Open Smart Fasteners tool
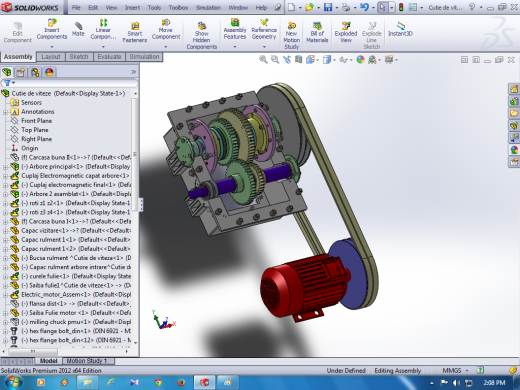The image size is (520, 390). pos(134,33)
